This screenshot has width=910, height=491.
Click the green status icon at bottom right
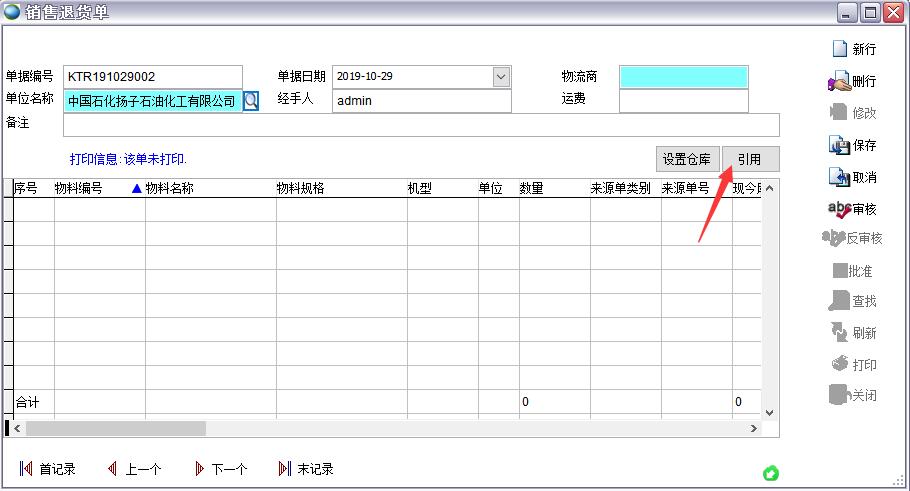(x=771, y=474)
